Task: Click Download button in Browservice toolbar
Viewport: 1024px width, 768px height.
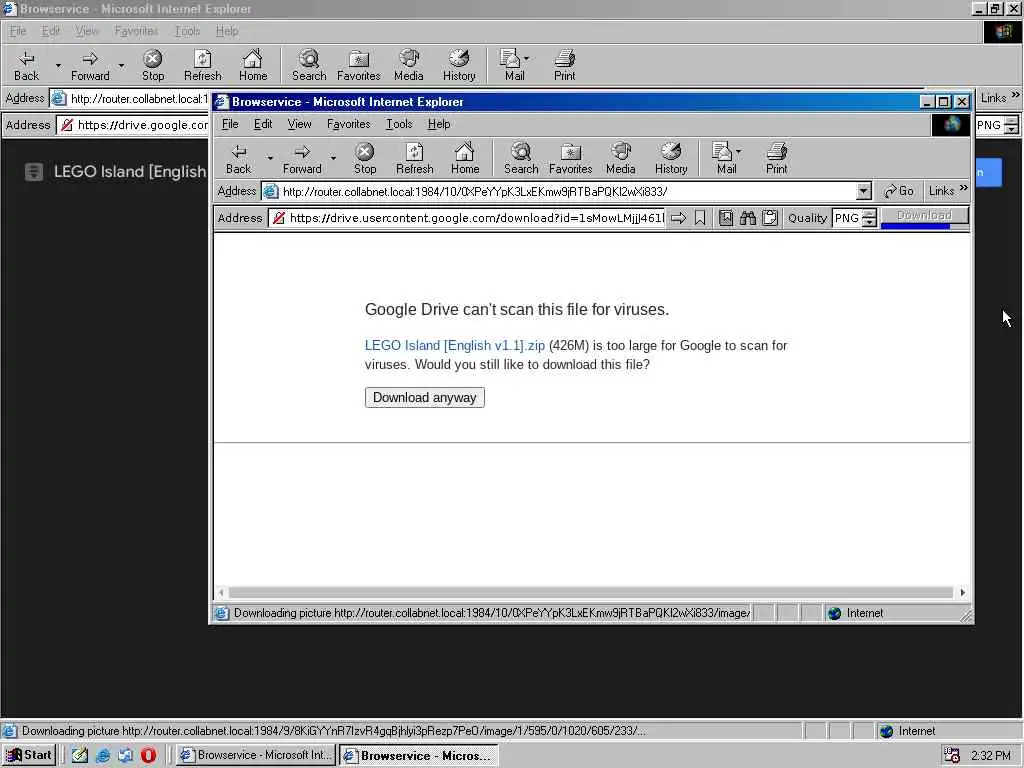Action: tap(924, 215)
